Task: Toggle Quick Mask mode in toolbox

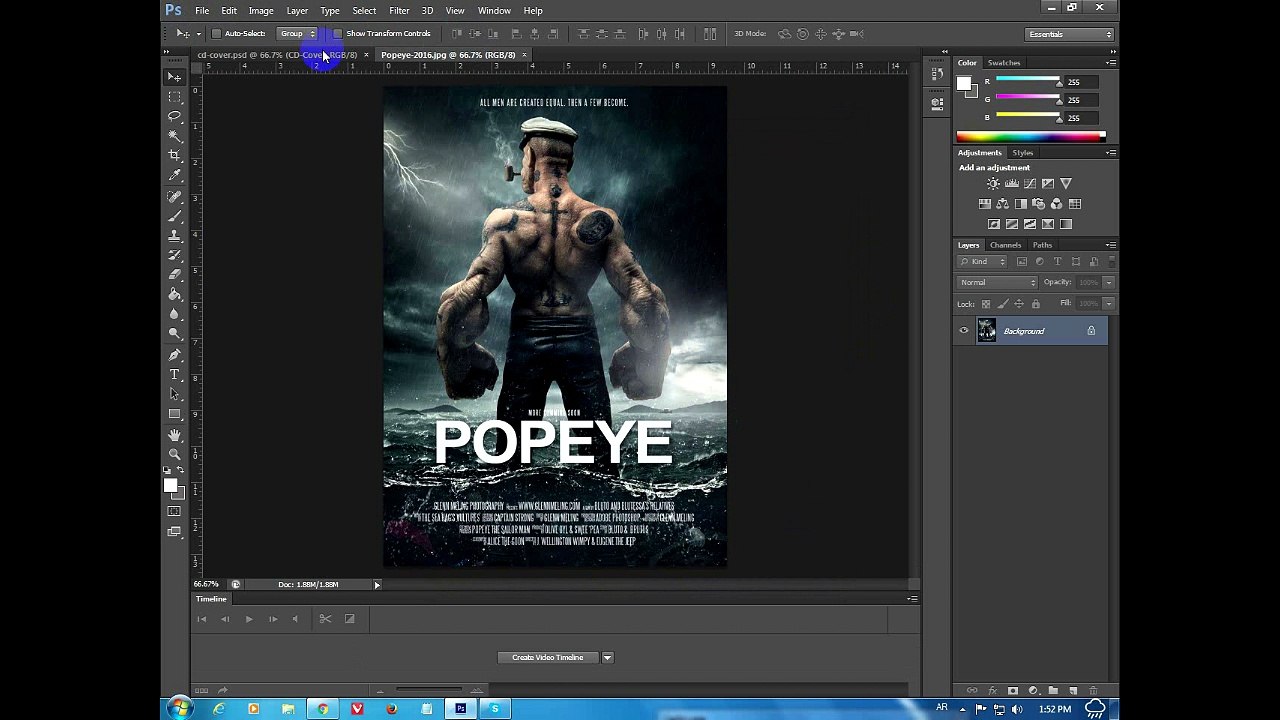Action: click(x=175, y=512)
